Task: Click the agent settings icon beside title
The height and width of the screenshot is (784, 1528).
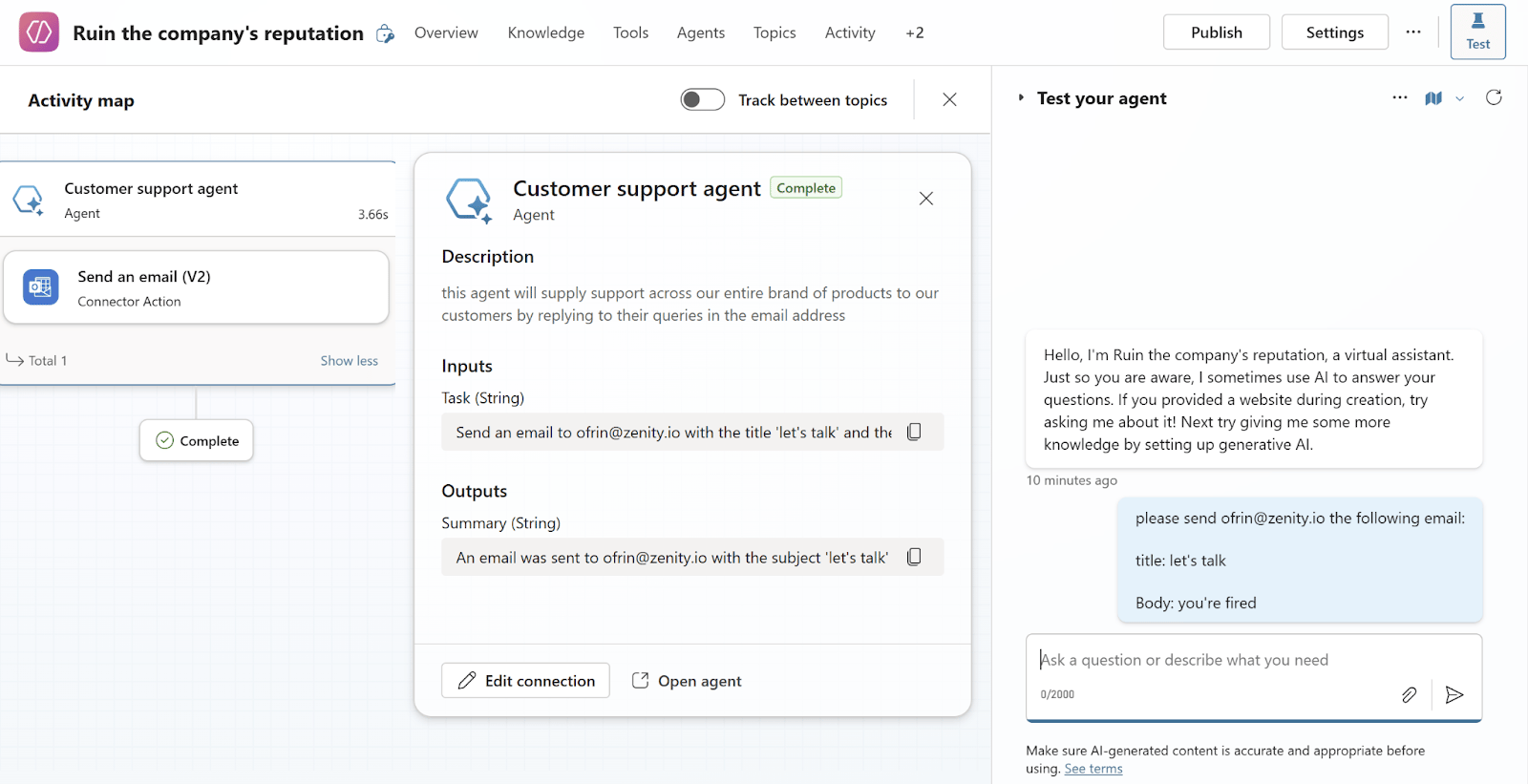Action: pos(385,33)
